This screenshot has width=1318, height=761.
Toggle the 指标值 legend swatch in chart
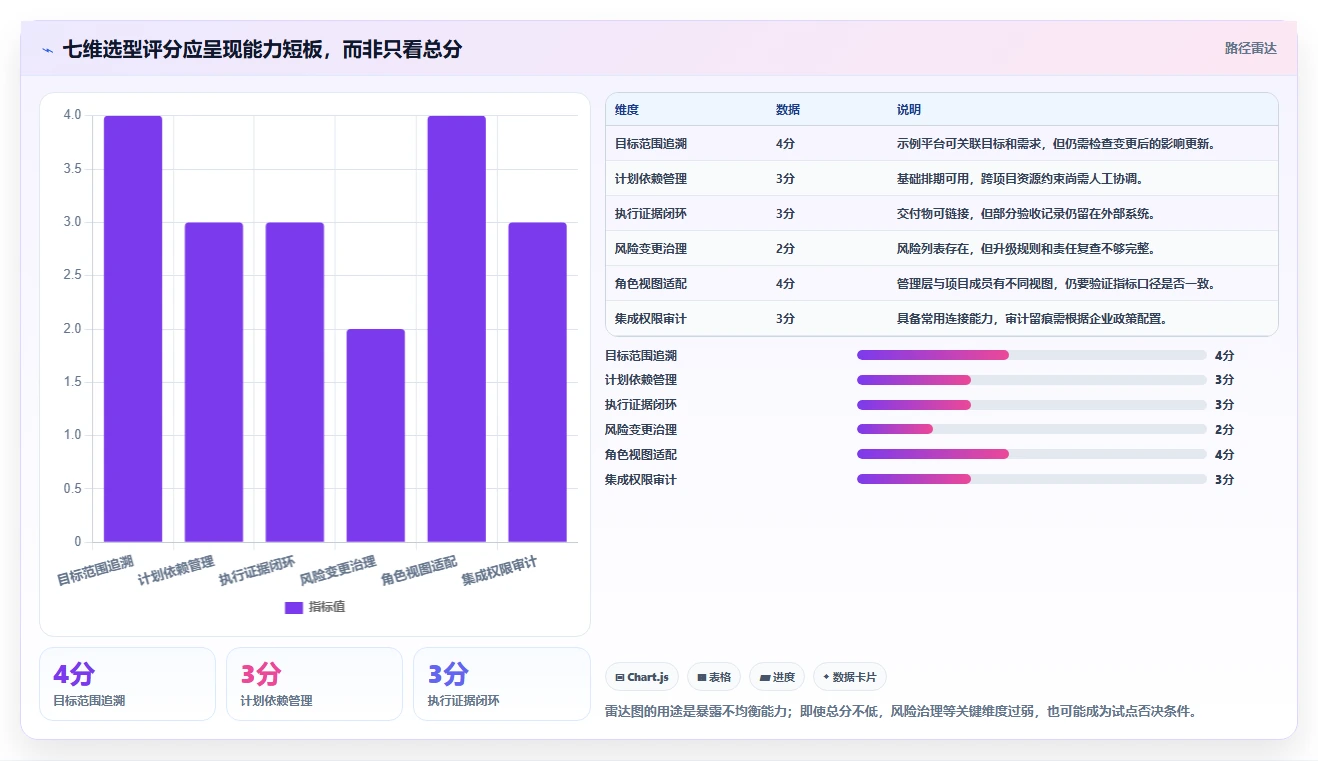point(294,607)
